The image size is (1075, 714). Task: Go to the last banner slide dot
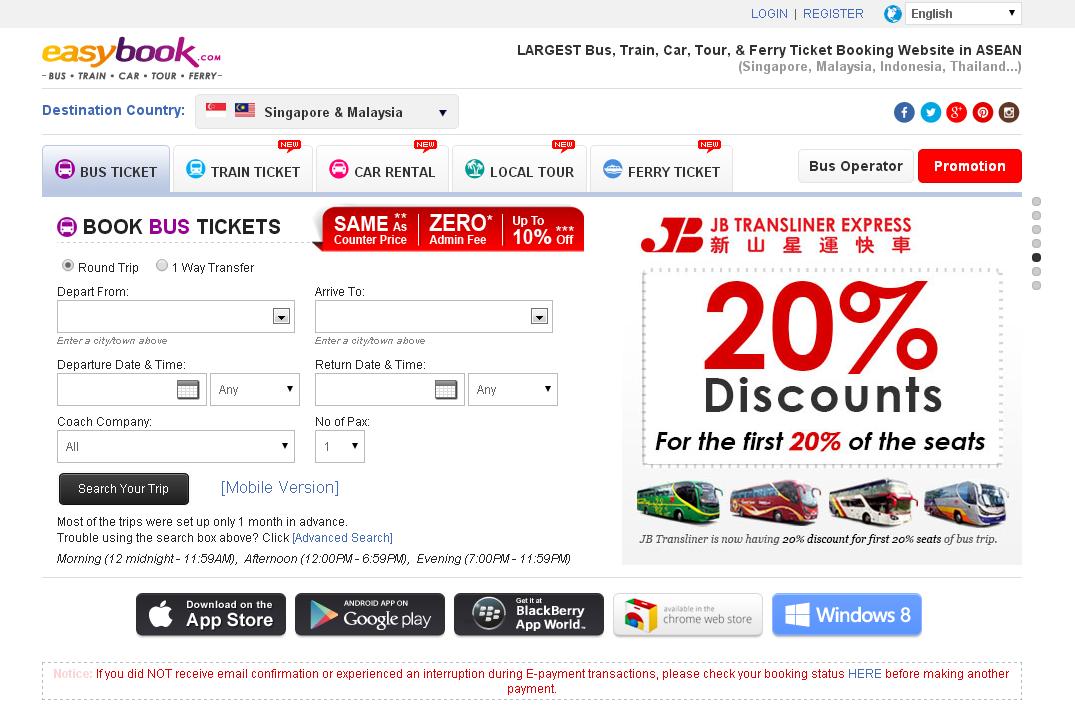pos(1036,285)
